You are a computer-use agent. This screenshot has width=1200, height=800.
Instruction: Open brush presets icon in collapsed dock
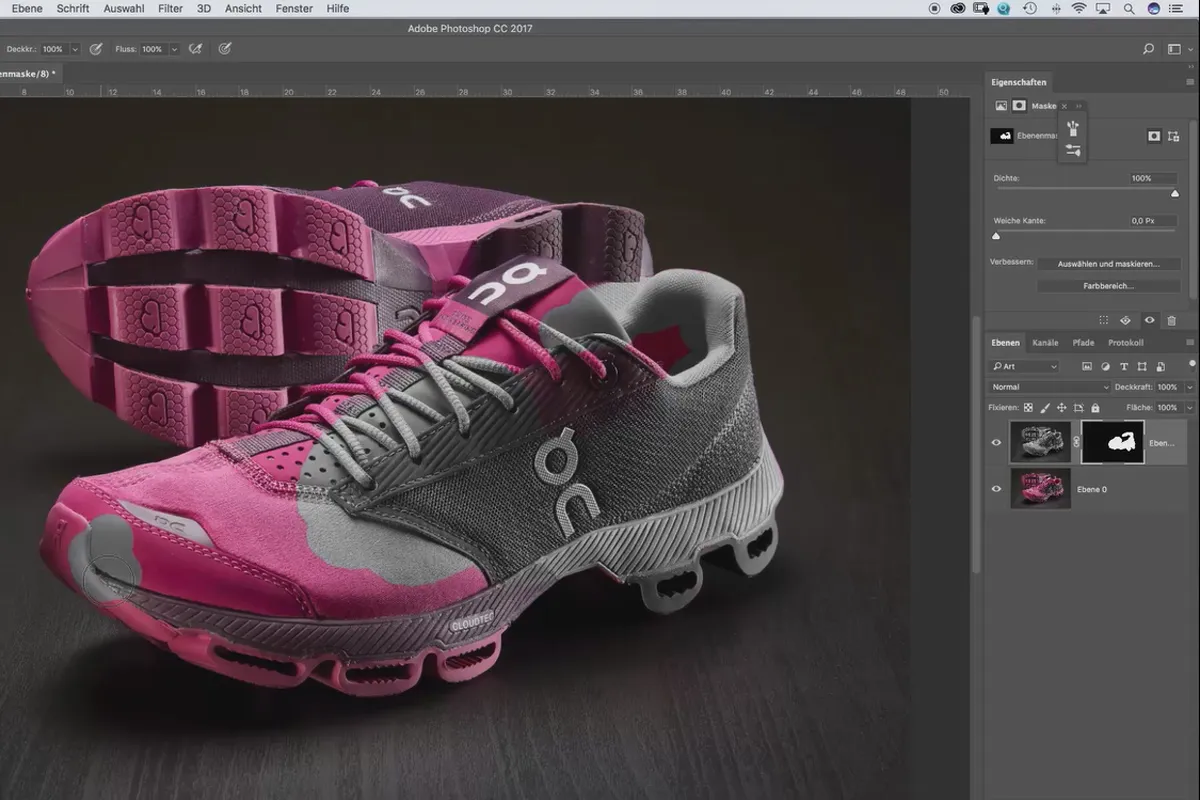(1072, 128)
